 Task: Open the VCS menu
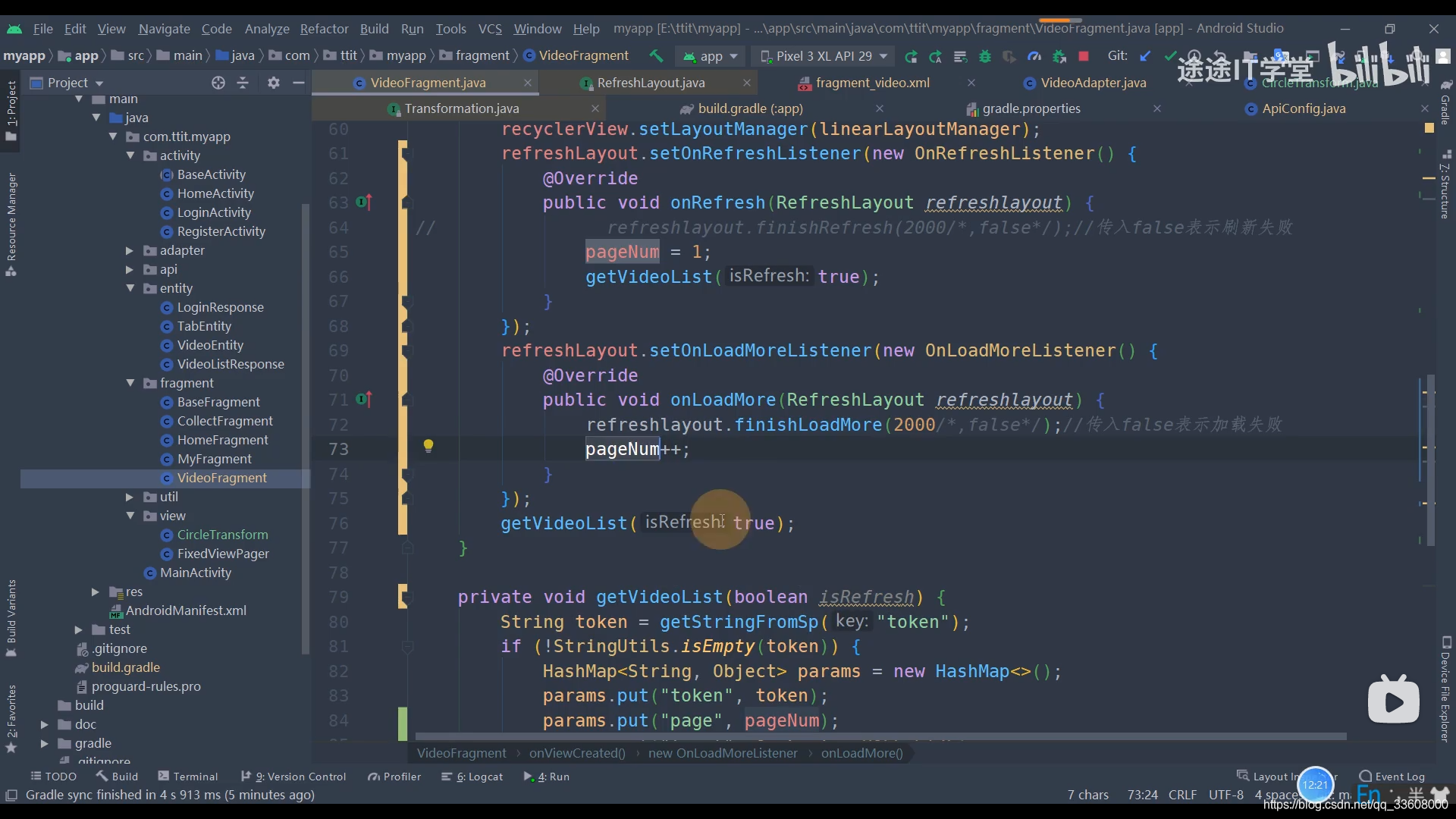490,29
